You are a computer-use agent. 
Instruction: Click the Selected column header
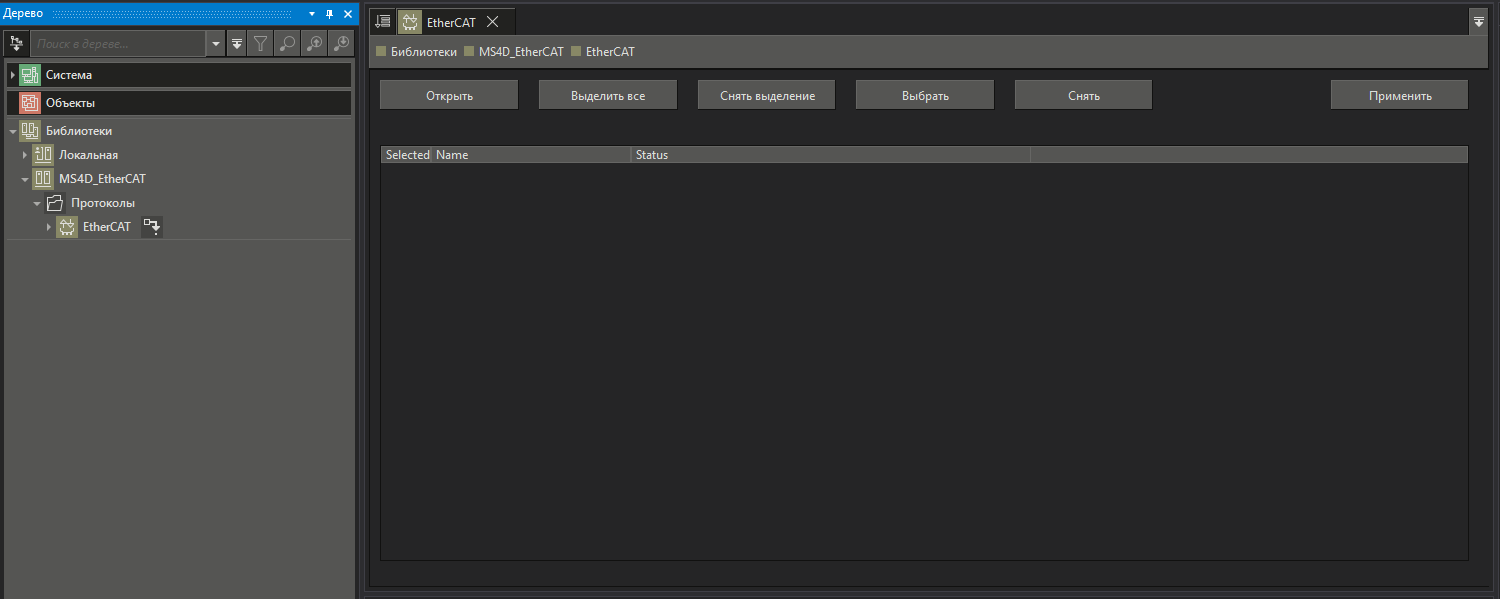407,155
